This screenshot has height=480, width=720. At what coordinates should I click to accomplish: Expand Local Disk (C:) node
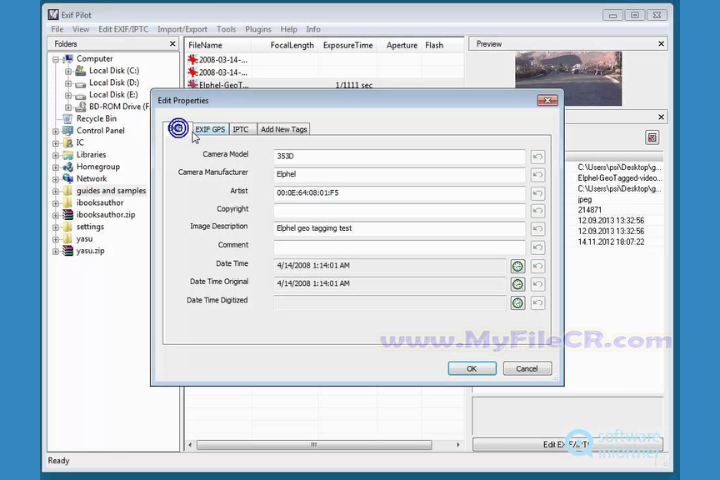click(68, 71)
